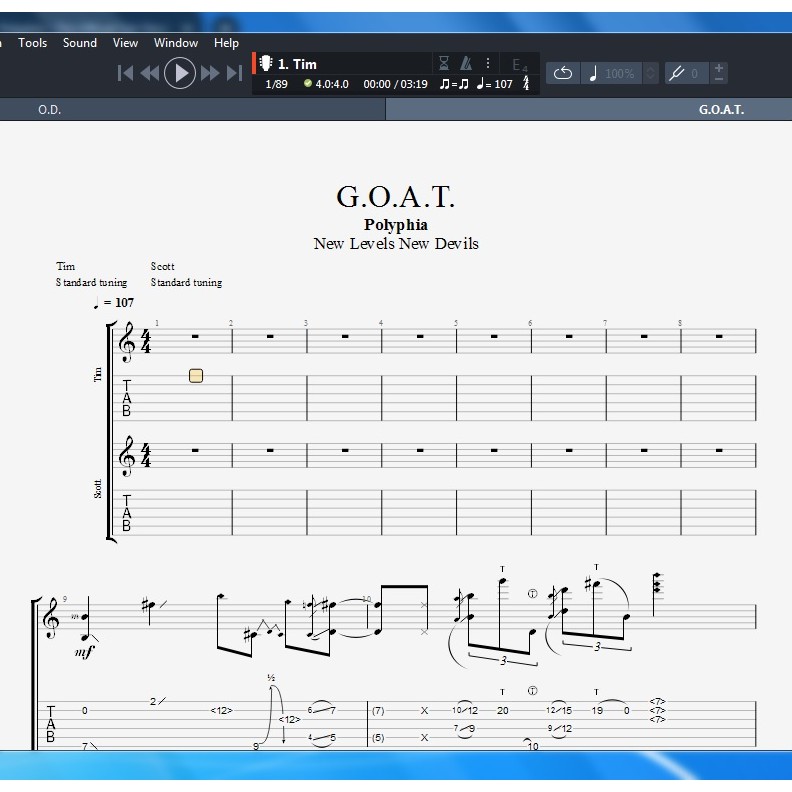This screenshot has height=792, width=792.
Task: Click the 4/4 signature on Tim's staff
Action: click(145, 341)
